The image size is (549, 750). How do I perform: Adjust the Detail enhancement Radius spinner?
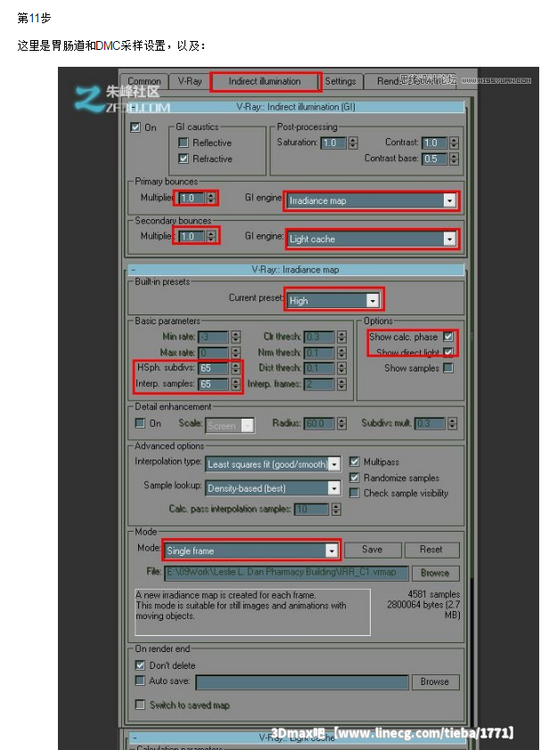(341, 423)
